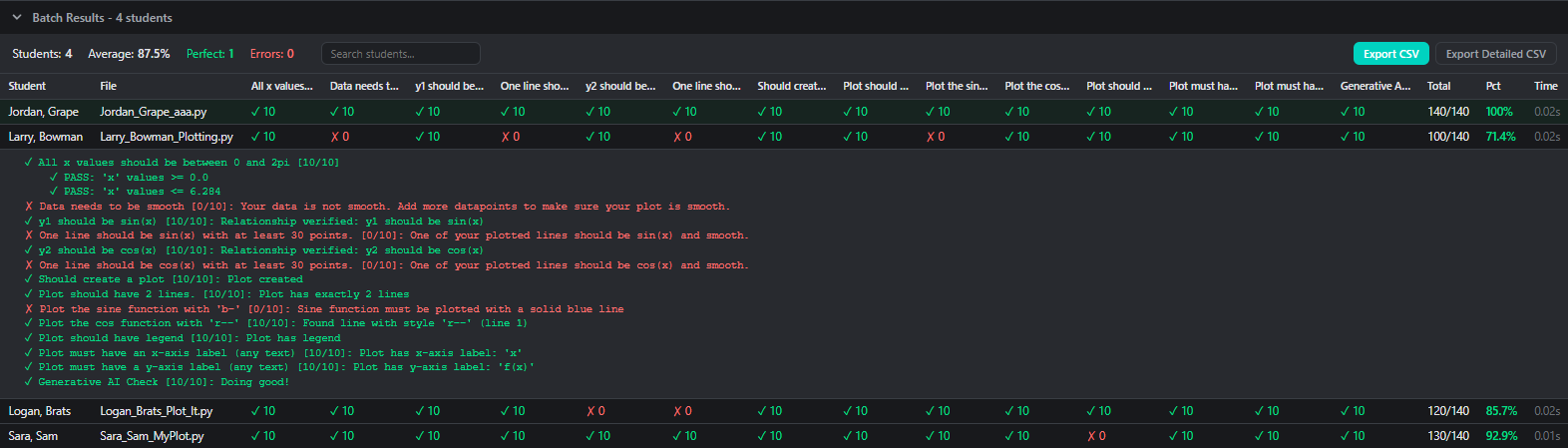Sort by the y1 should be column header
This screenshot has width=1568, height=448.
[449, 86]
